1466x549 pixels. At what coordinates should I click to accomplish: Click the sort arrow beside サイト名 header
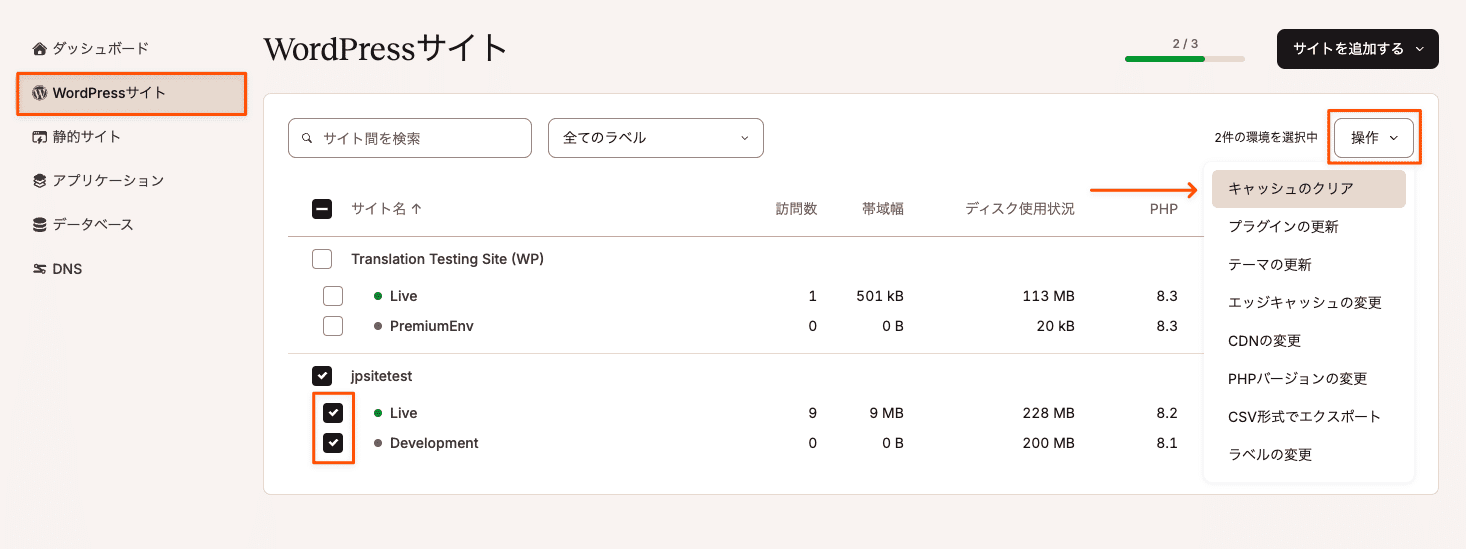tap(417, 209)
